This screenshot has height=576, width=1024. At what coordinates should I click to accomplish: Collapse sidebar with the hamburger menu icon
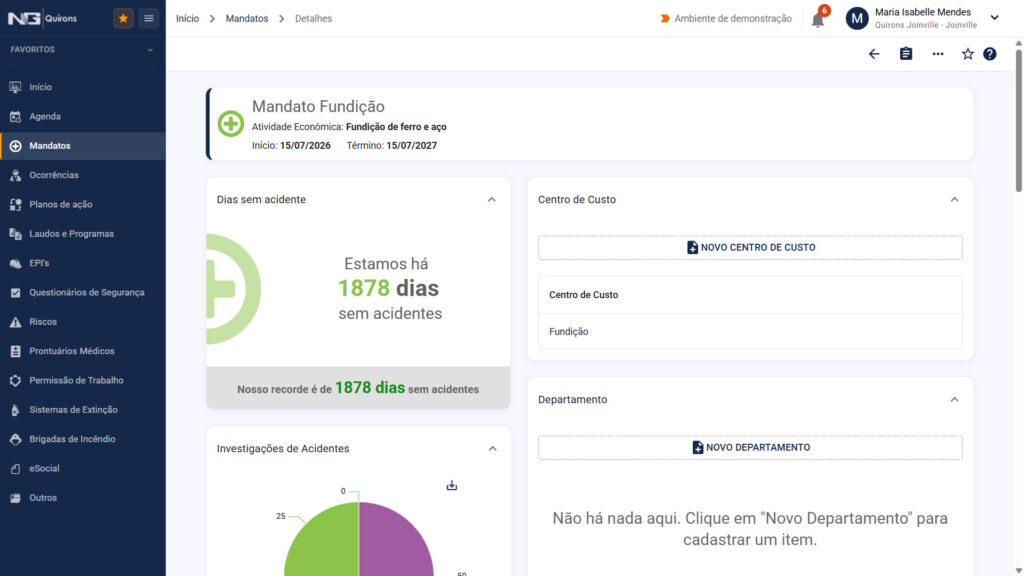(149, 18)
